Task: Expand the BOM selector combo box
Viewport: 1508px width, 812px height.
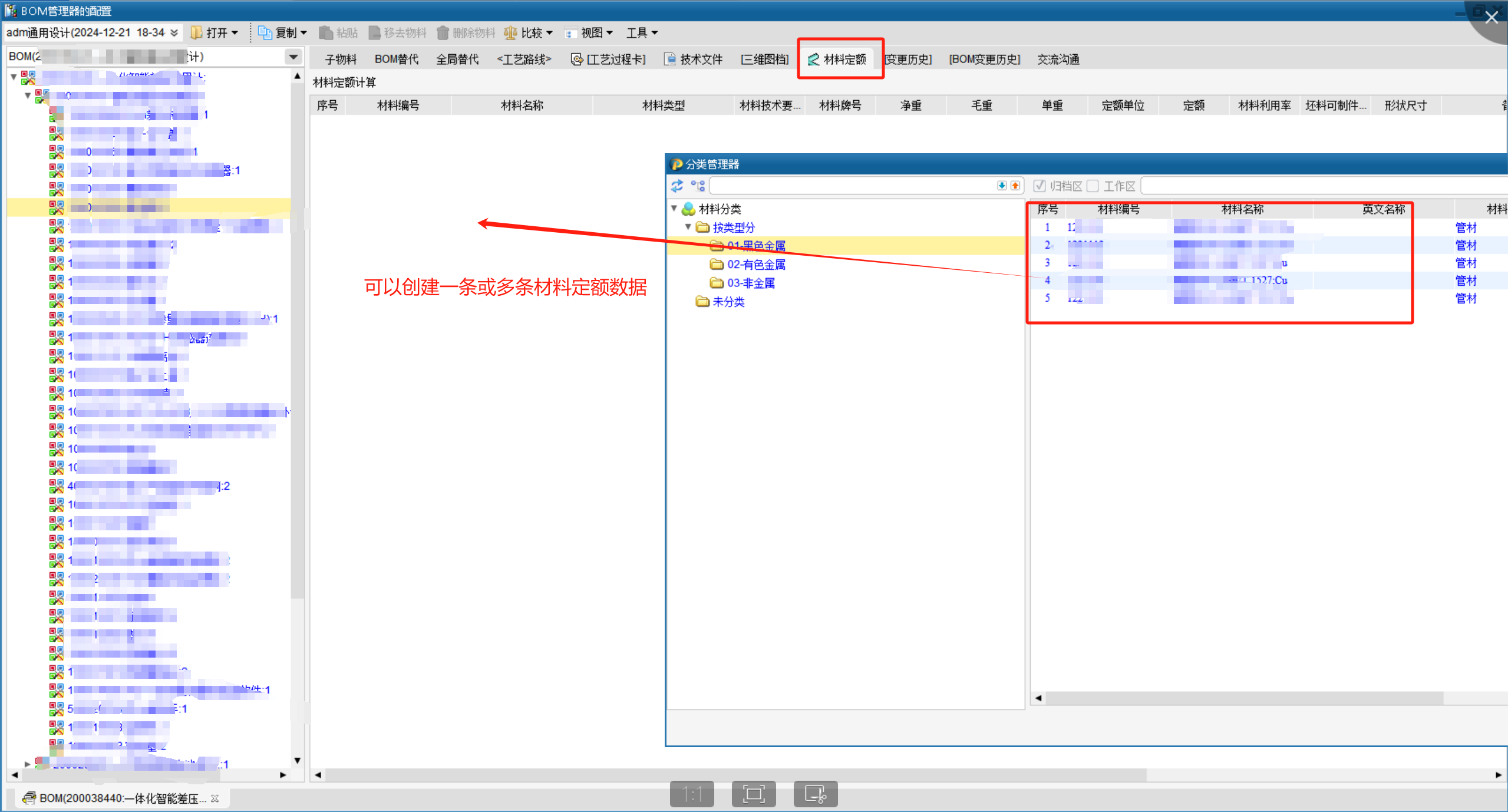Action: point(293,57)
